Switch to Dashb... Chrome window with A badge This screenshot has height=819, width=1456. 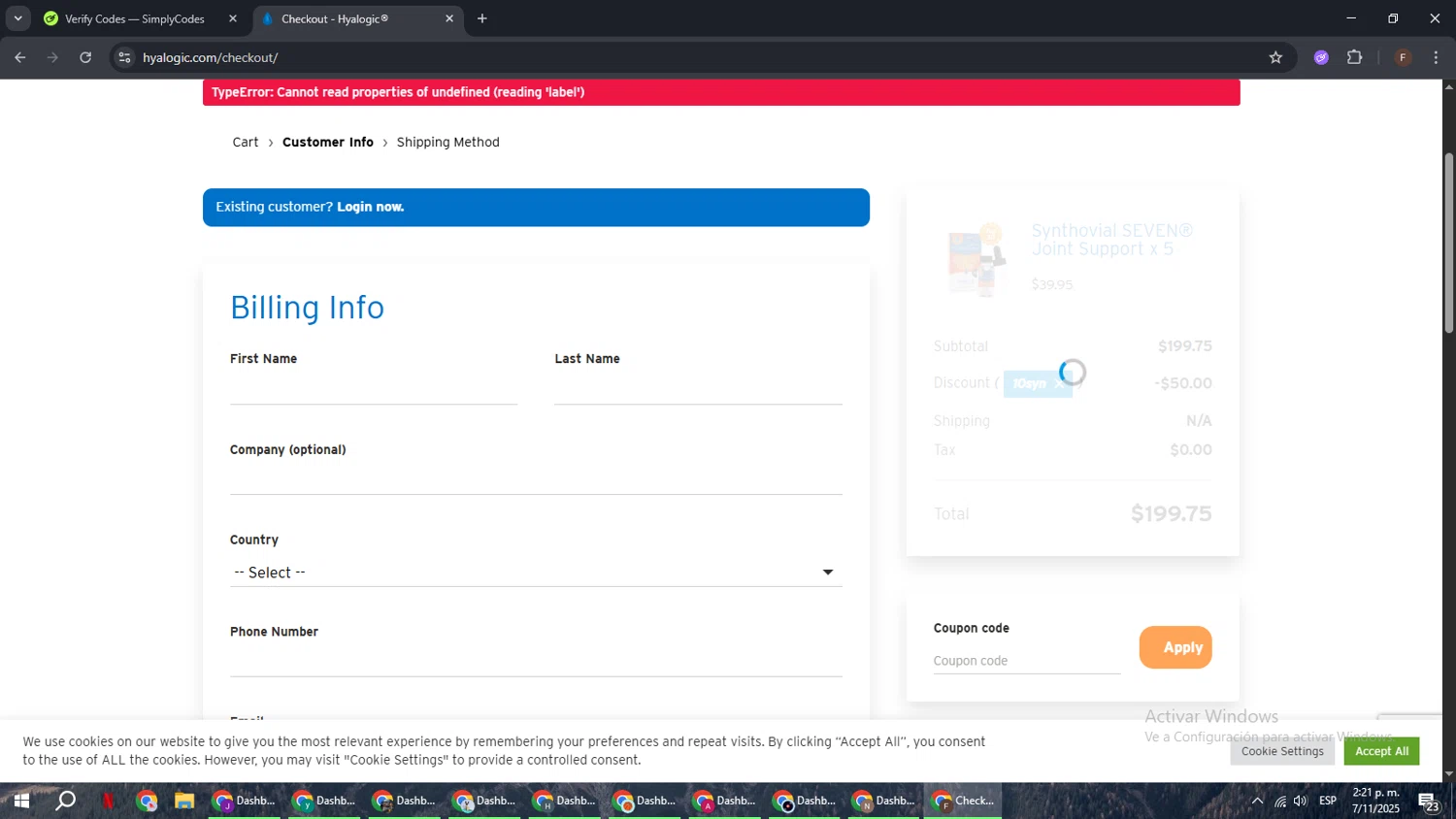click(x=724, y=801)
